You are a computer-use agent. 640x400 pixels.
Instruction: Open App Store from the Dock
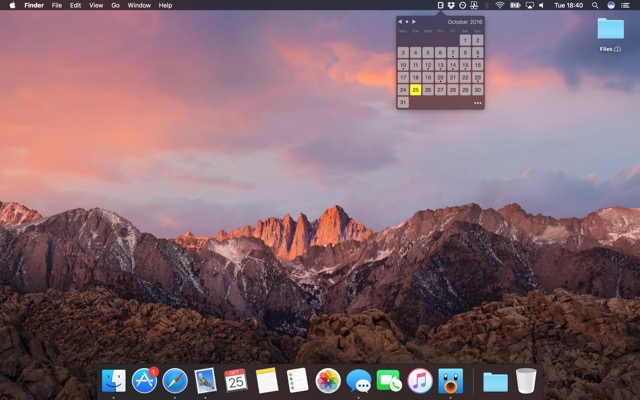[144, 381]
